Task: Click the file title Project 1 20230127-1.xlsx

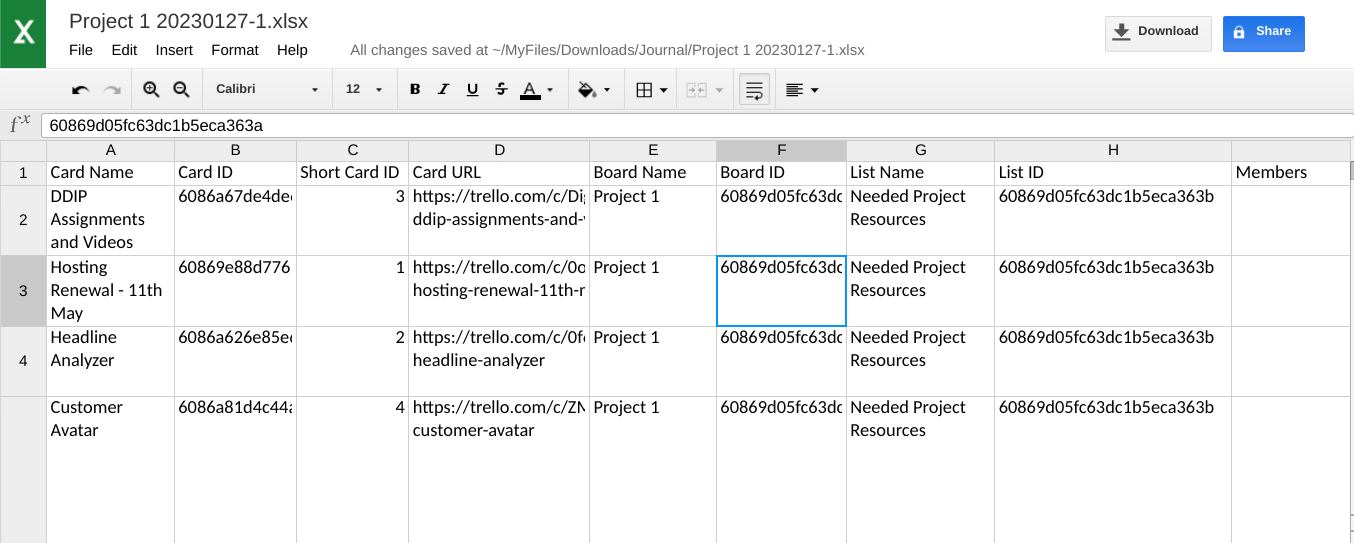Action: (188, 21)
